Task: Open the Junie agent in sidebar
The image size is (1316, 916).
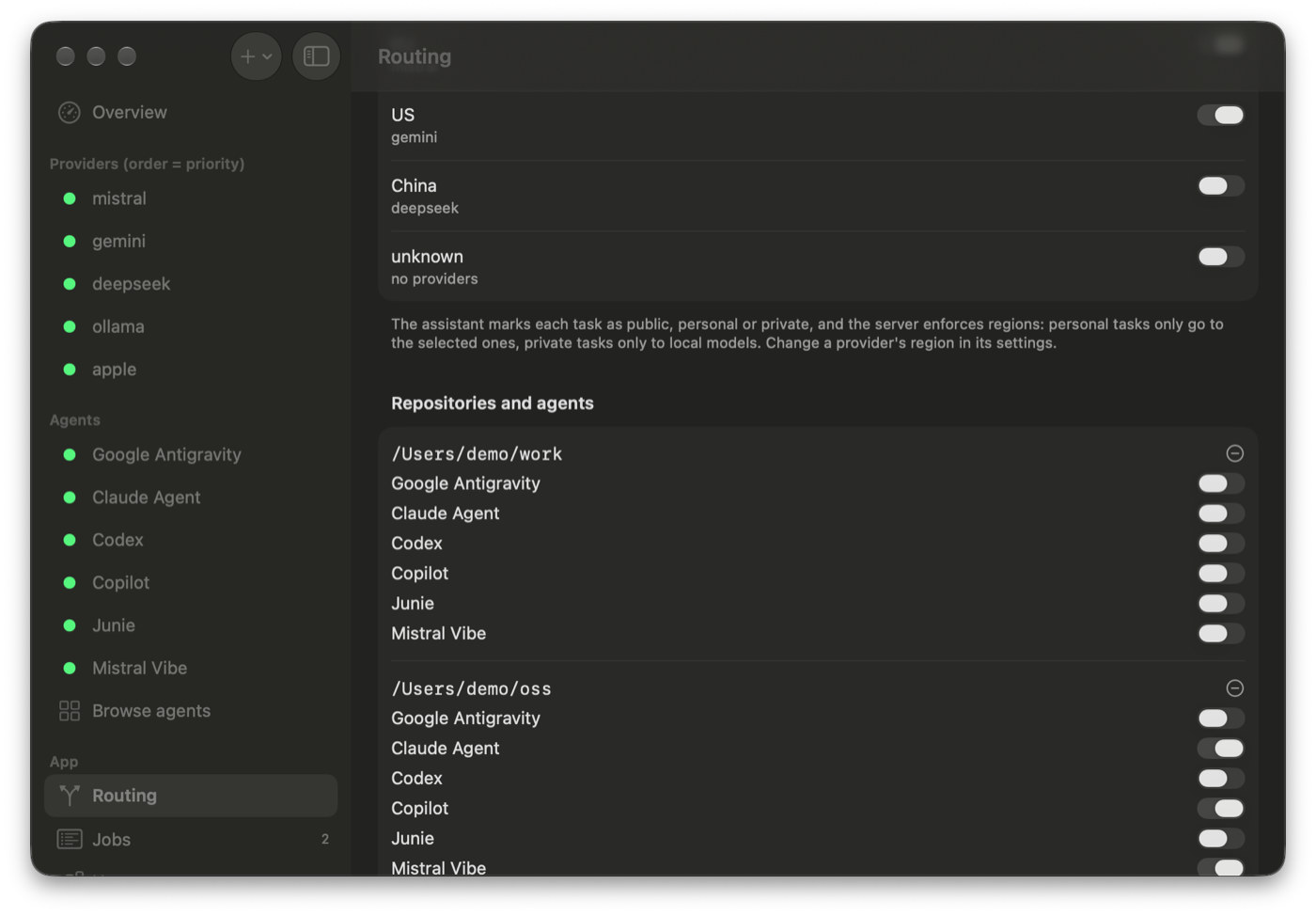Action: pyautogui.click(x=191, y=625)
